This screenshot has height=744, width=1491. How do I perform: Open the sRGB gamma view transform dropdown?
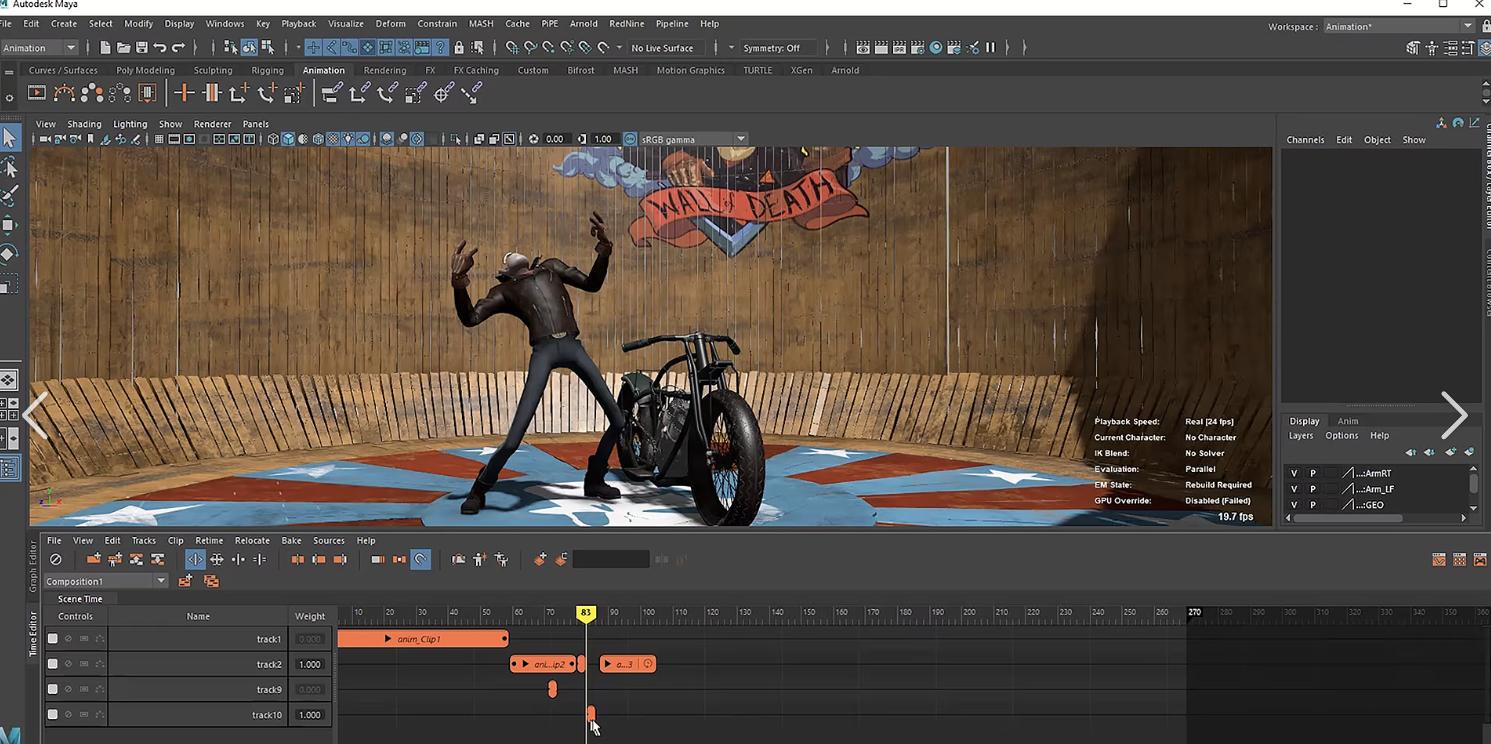point(740,139)
